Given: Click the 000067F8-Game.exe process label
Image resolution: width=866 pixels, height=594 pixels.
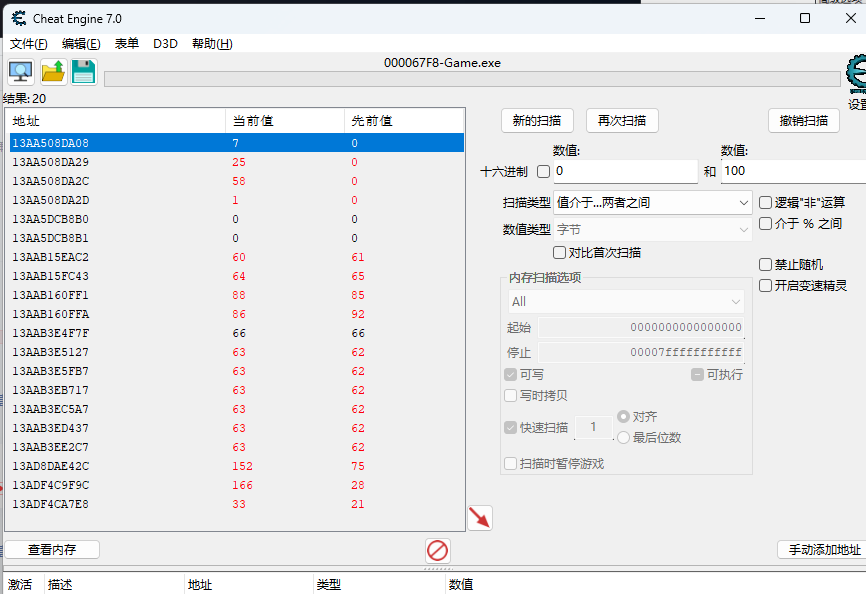Looking at the screenshot, I should click(x=442, y=63).
